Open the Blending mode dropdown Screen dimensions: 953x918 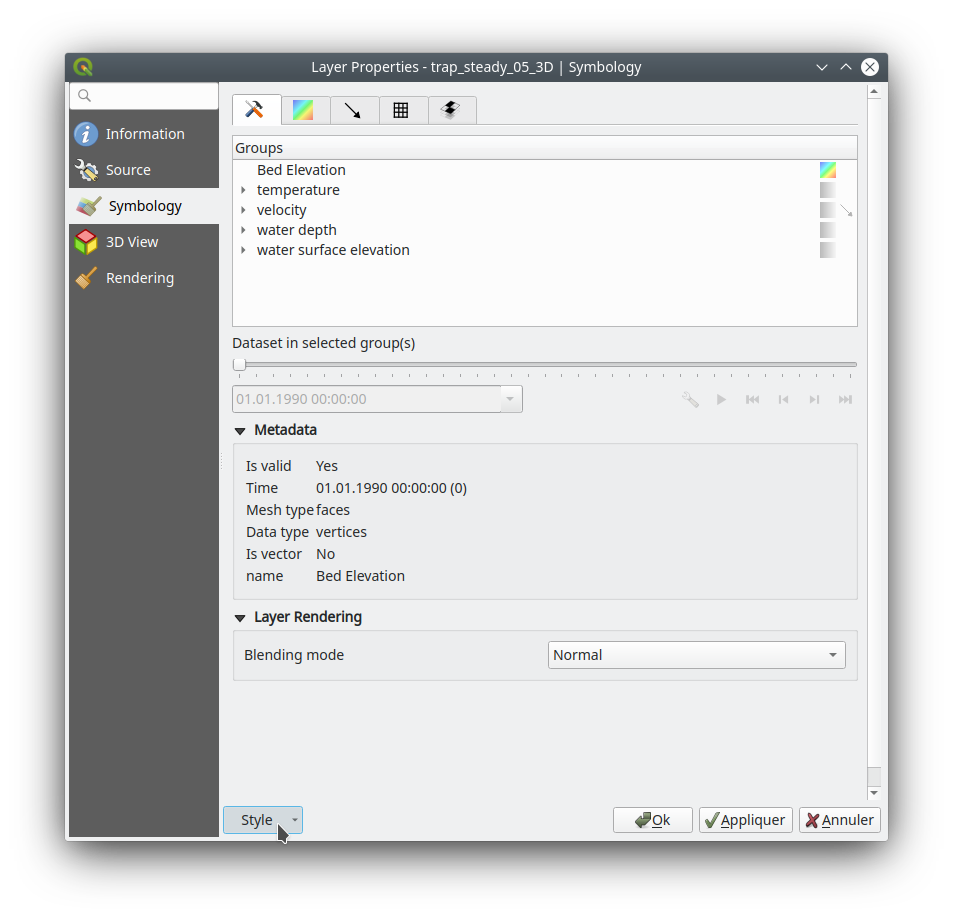[696, 655]
